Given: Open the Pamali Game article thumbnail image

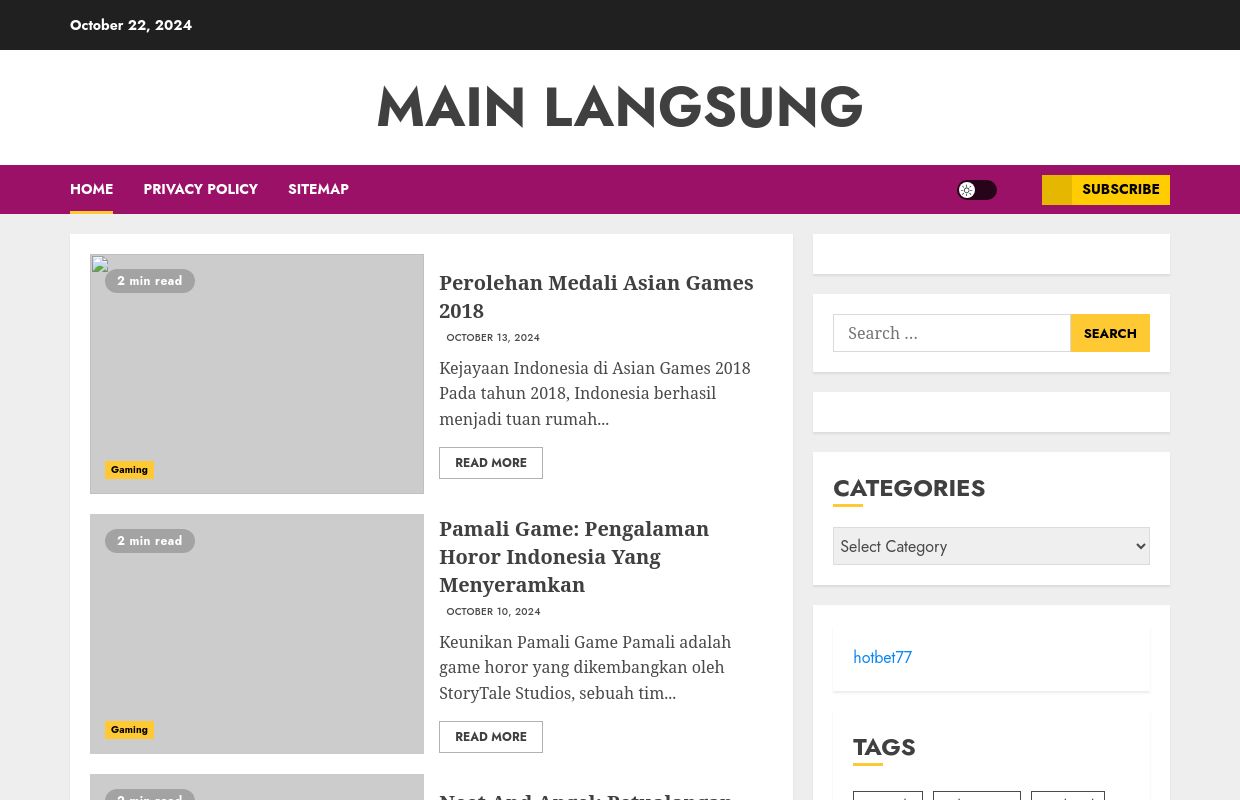Looking at the screenshot, I should pos(257,634).
